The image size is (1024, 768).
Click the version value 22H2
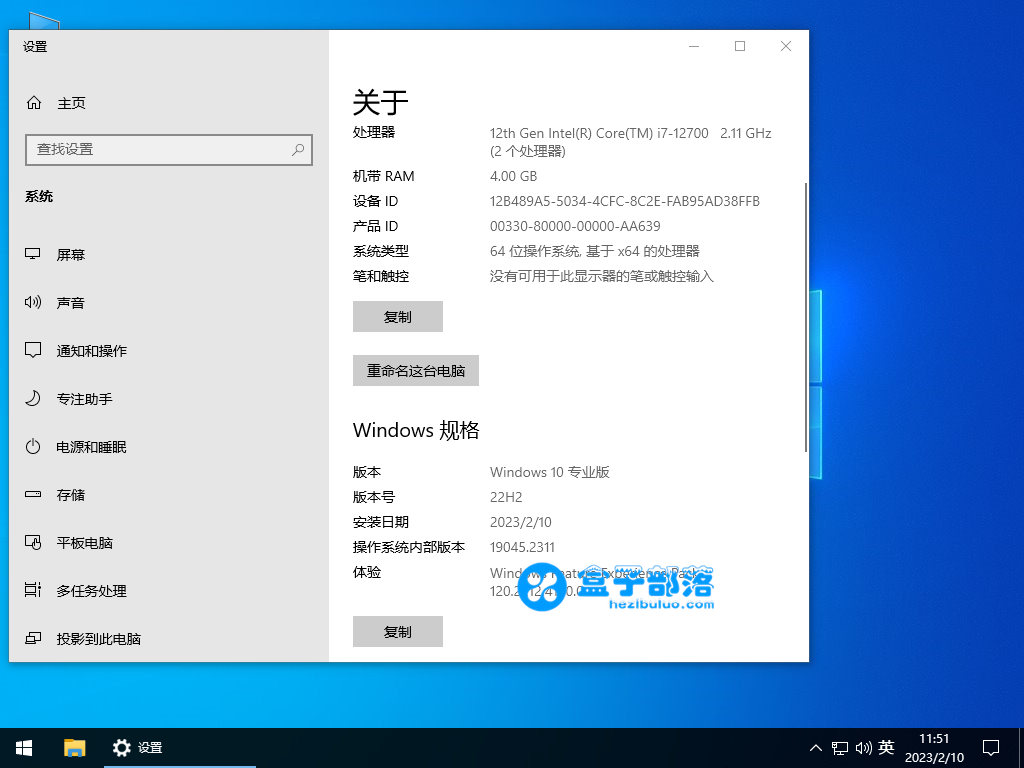coord(506,497)
